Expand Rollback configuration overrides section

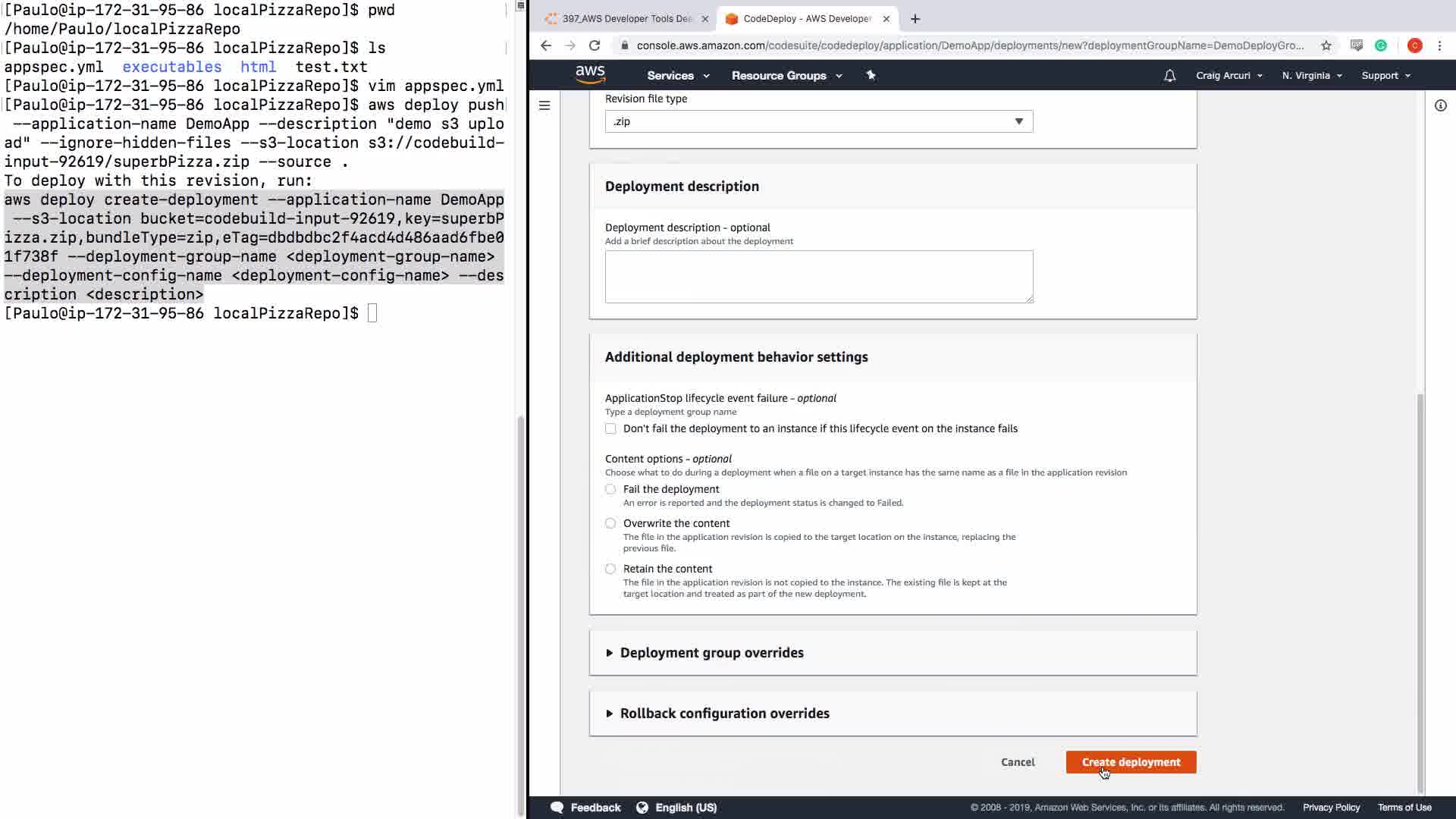[724, 713]
